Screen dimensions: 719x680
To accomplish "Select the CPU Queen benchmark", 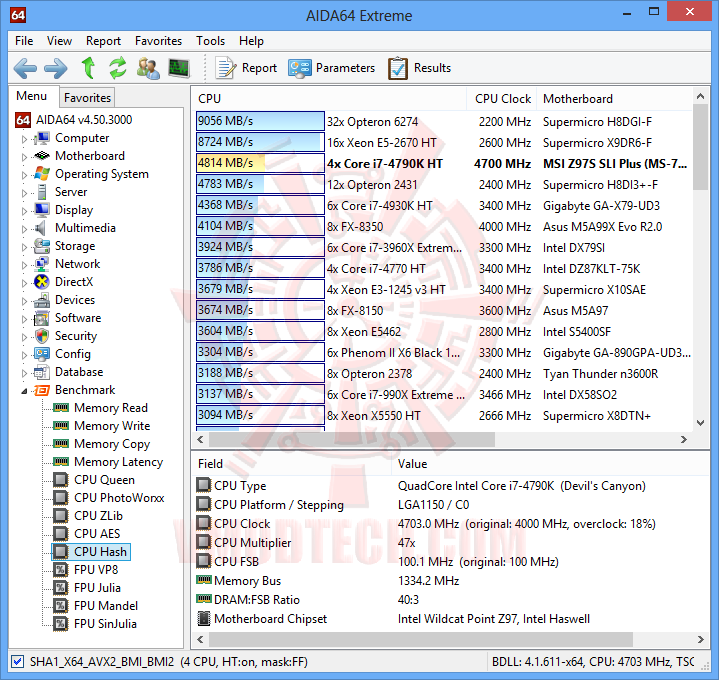I will point(104,480).
